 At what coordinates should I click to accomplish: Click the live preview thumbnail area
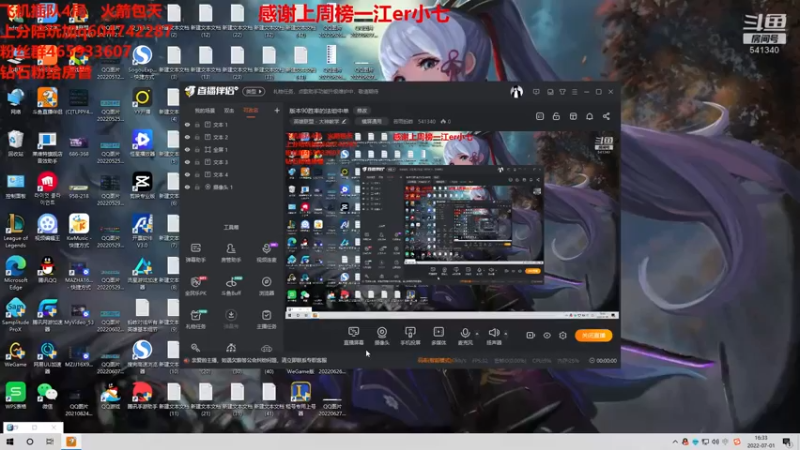point(452,225)
